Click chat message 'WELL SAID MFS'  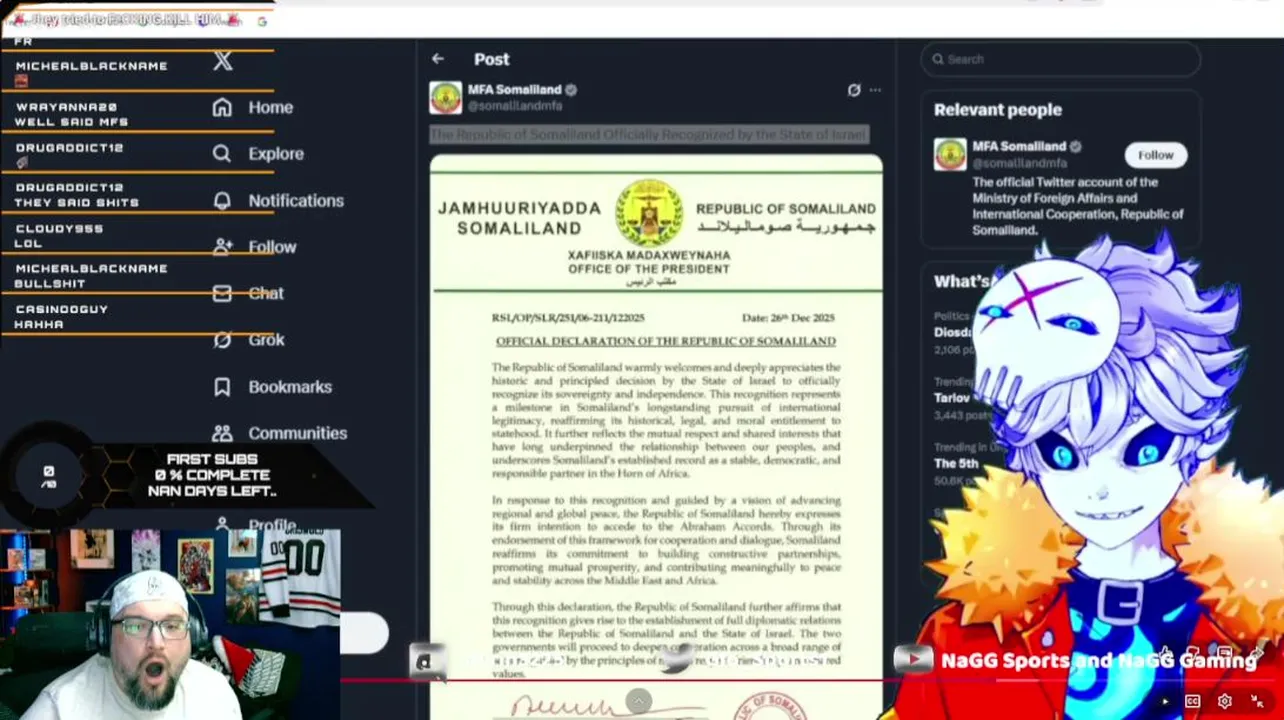71,122
